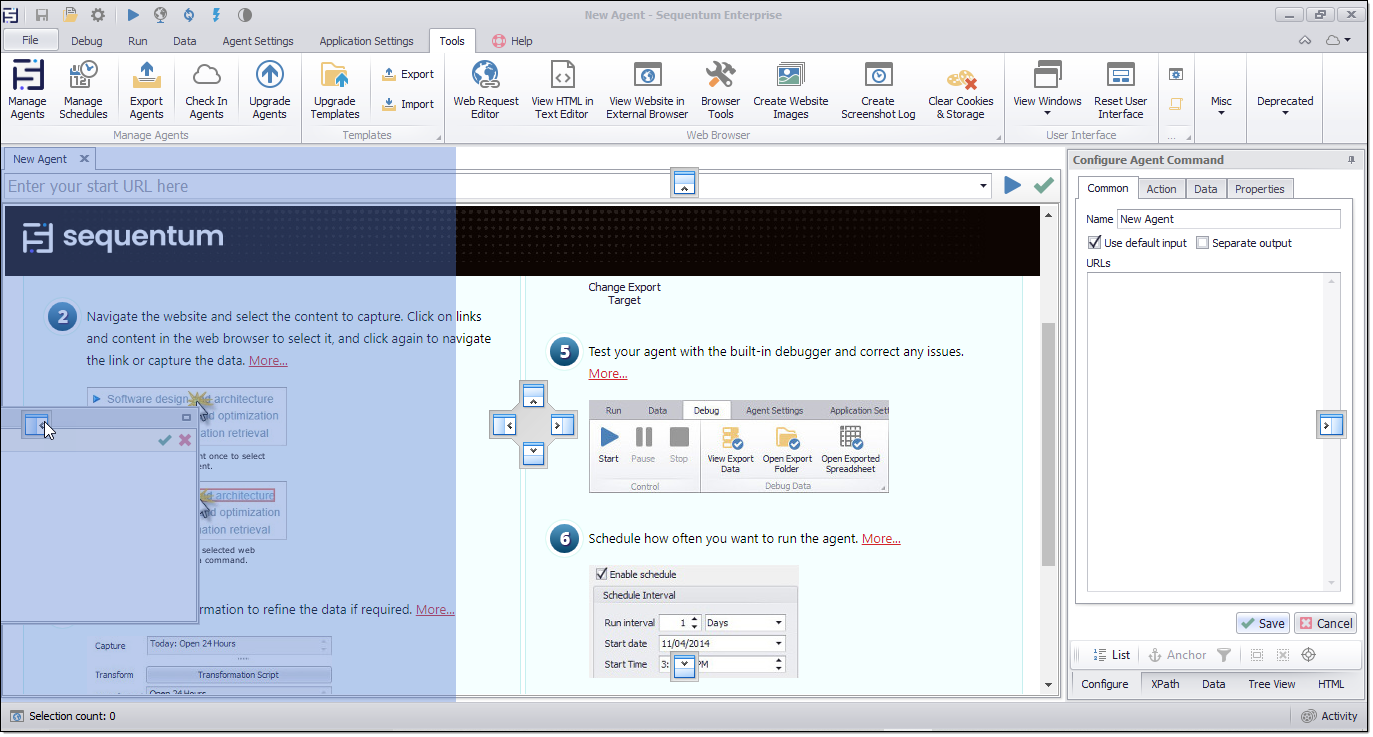
Task: Open the HTML bottom tab
Action: (1331, 684)
